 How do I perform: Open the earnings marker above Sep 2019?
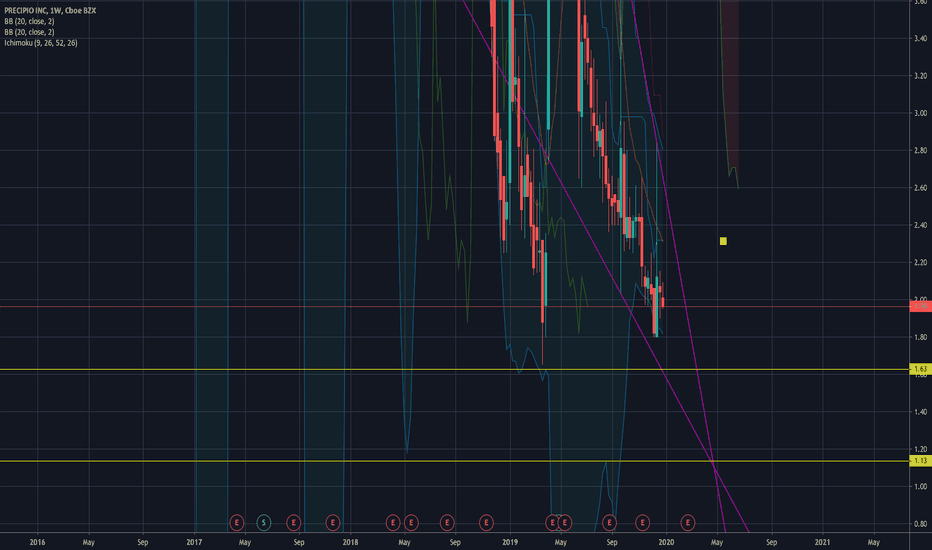(609, 523)
